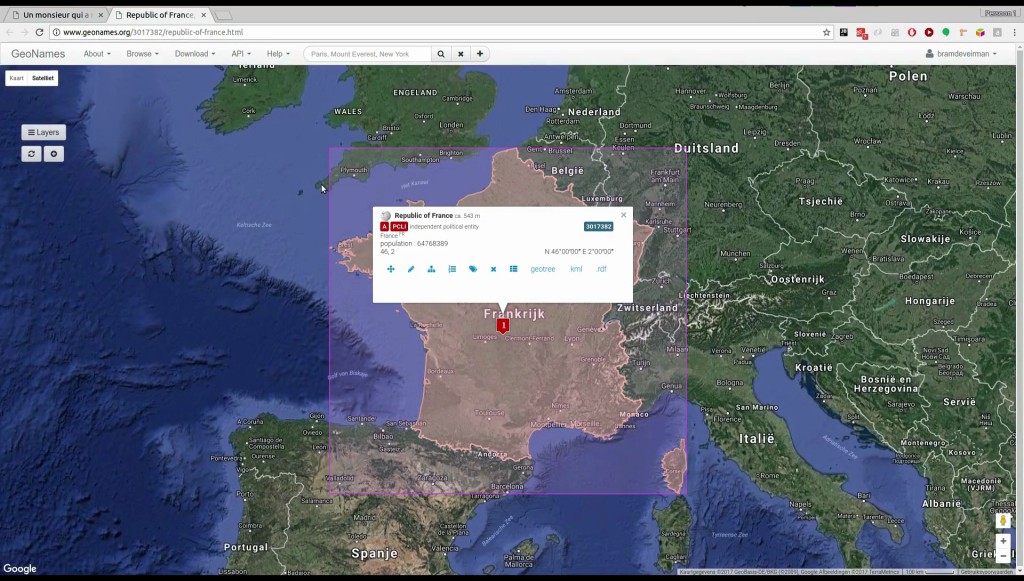Click the address bar URL

153,32
